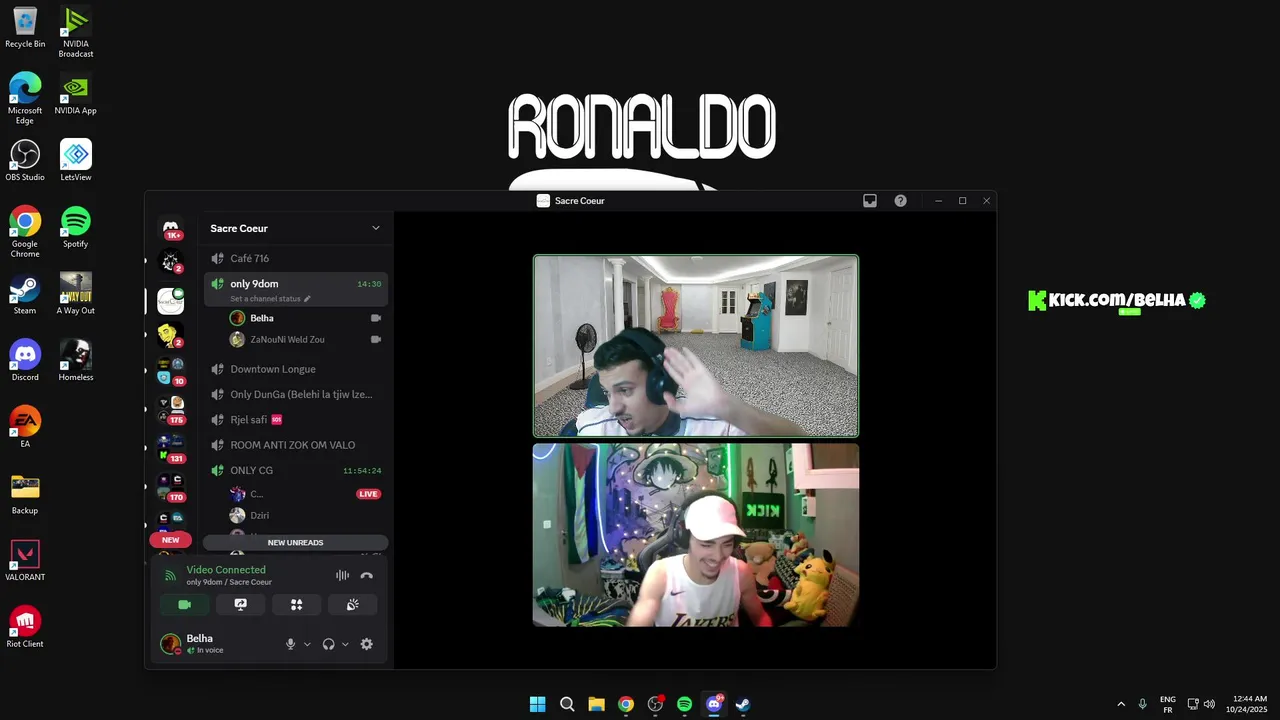1280x720 pixels.
Task: Open OBS Studio desktop shortcut
Action: pos(25,160)
